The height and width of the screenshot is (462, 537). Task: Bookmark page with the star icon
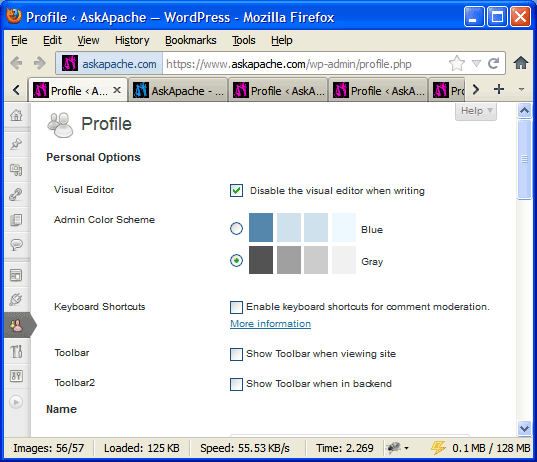pyautogui.click(x=457, y=63)
